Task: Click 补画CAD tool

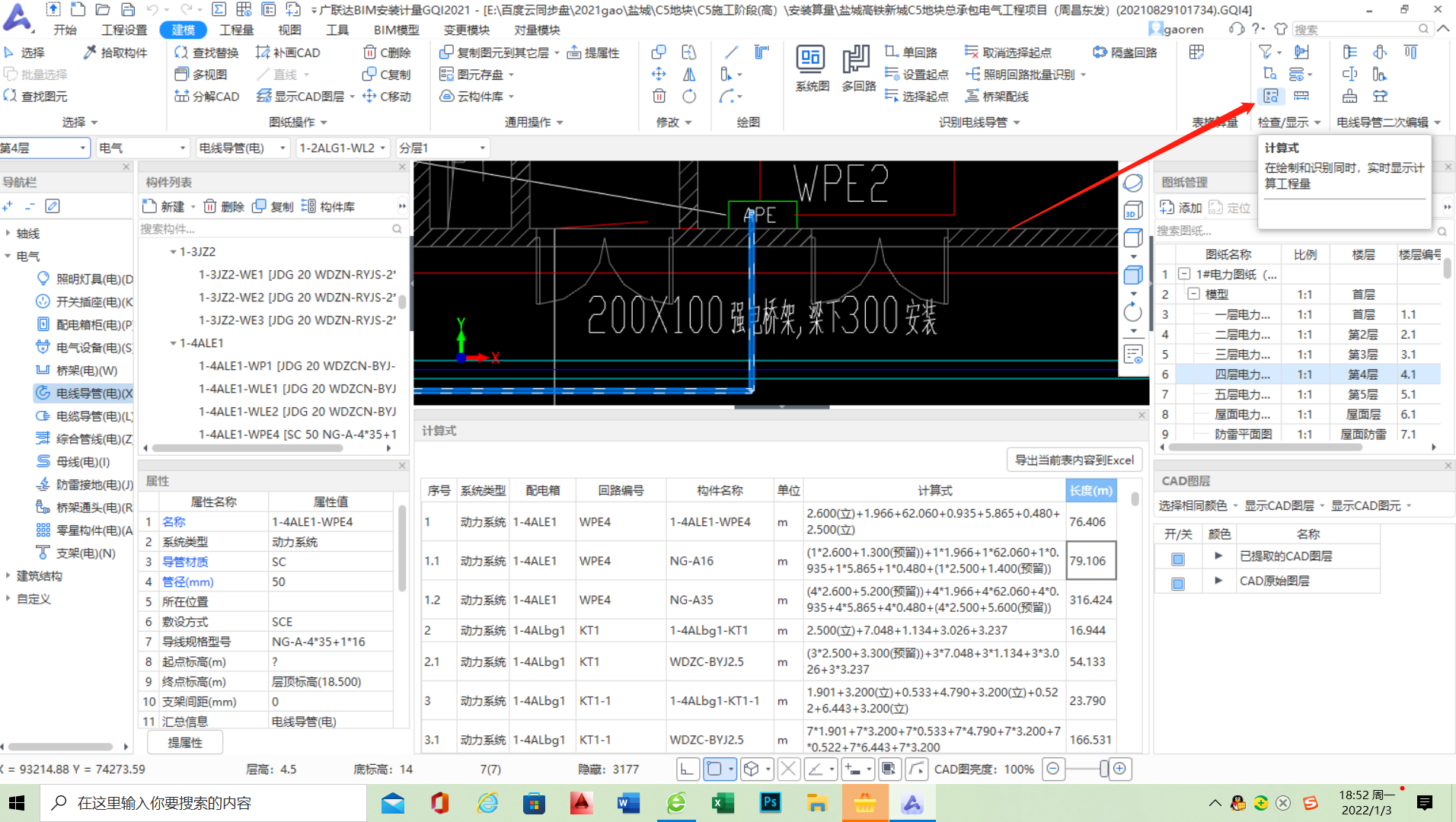Action: click(288, 53)
